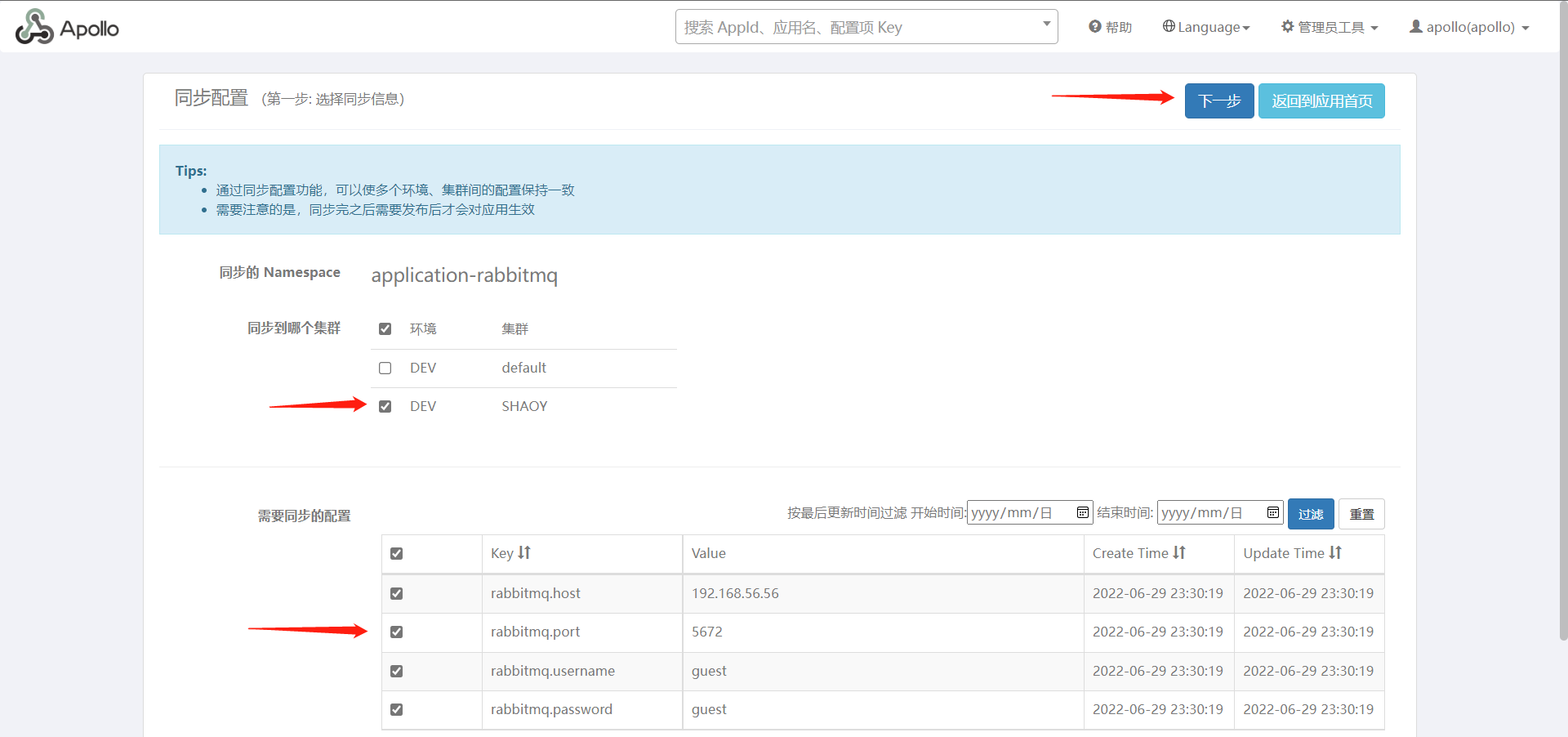Click 返回到应用首页 to return home
The width and height of the screenshot is (1568, 737).
coord(1321,101)
